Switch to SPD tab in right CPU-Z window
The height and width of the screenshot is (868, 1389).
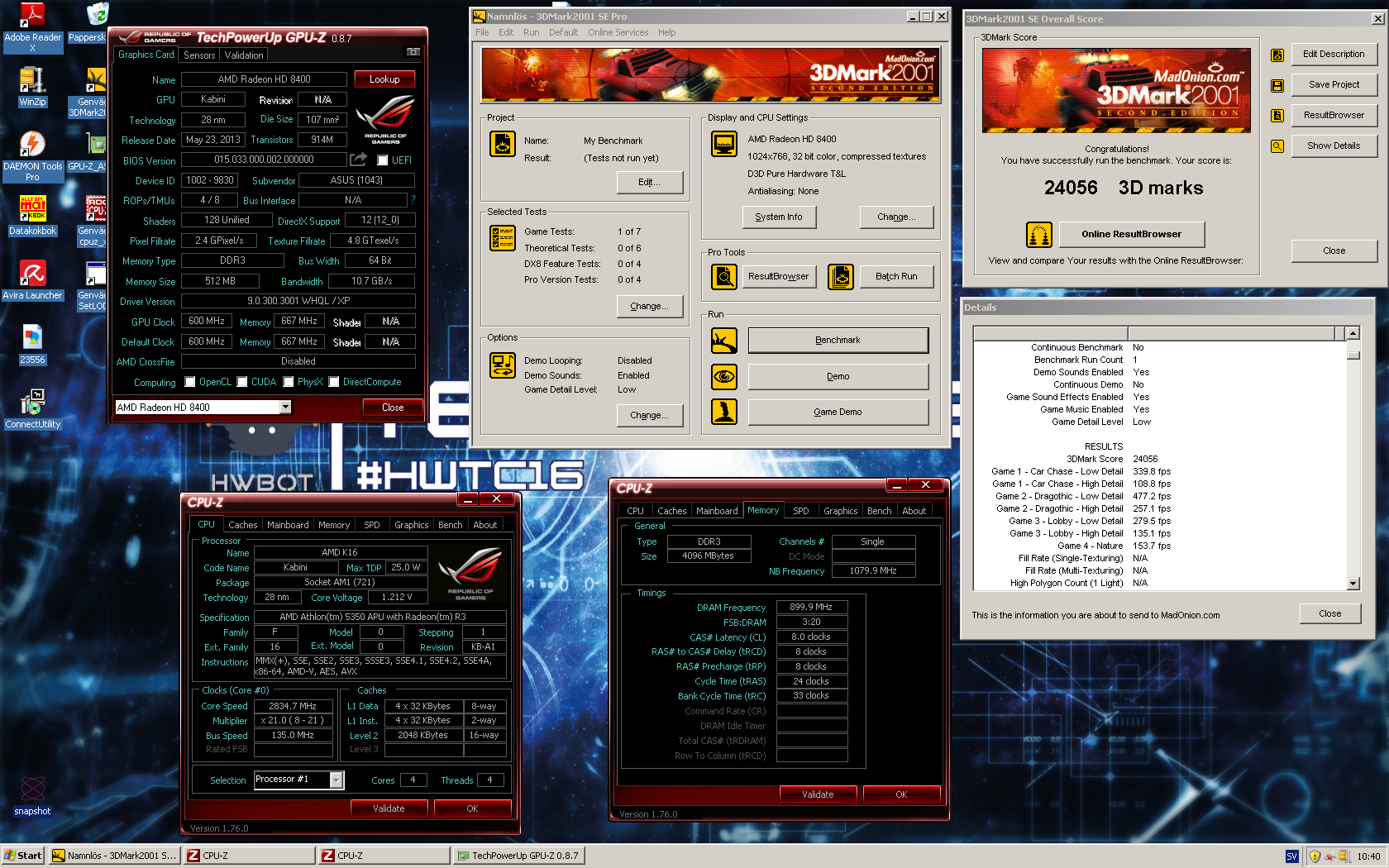(801, 511)
